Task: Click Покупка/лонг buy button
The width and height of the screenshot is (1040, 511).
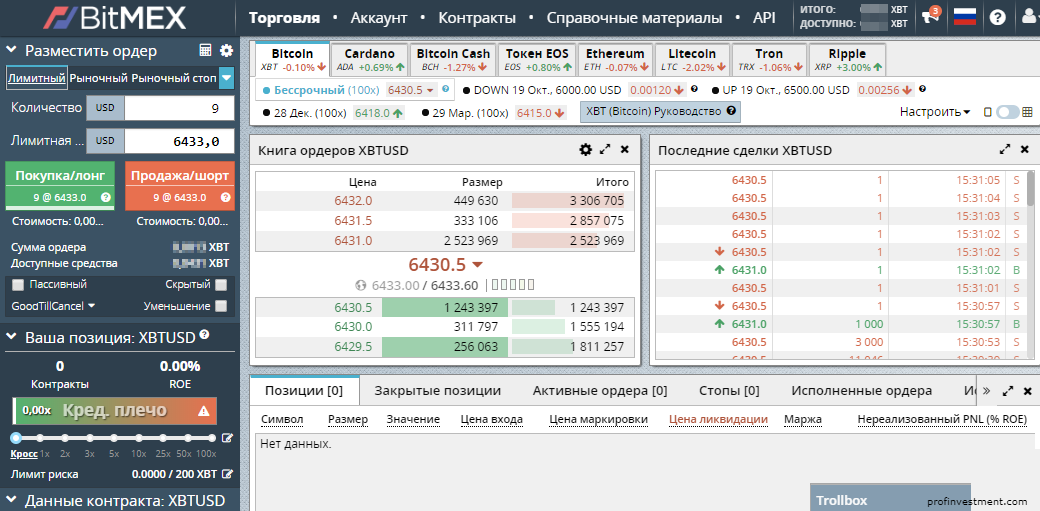Action: 60,185
